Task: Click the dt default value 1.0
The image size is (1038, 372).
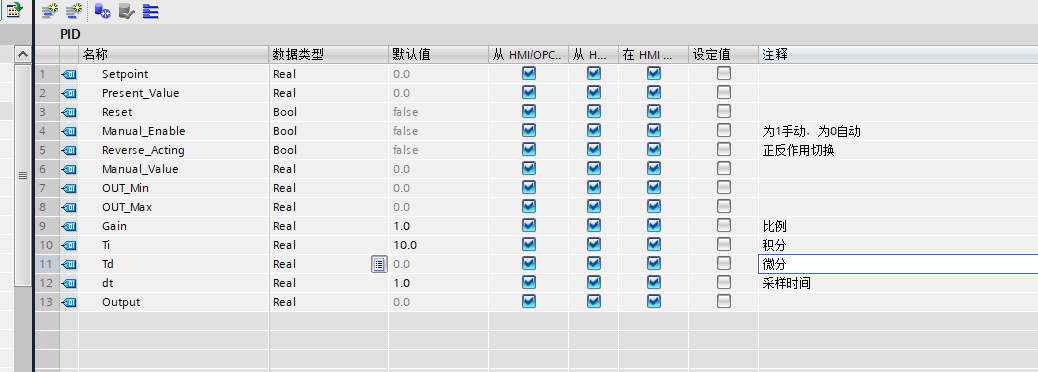Action: click(401, 283)
